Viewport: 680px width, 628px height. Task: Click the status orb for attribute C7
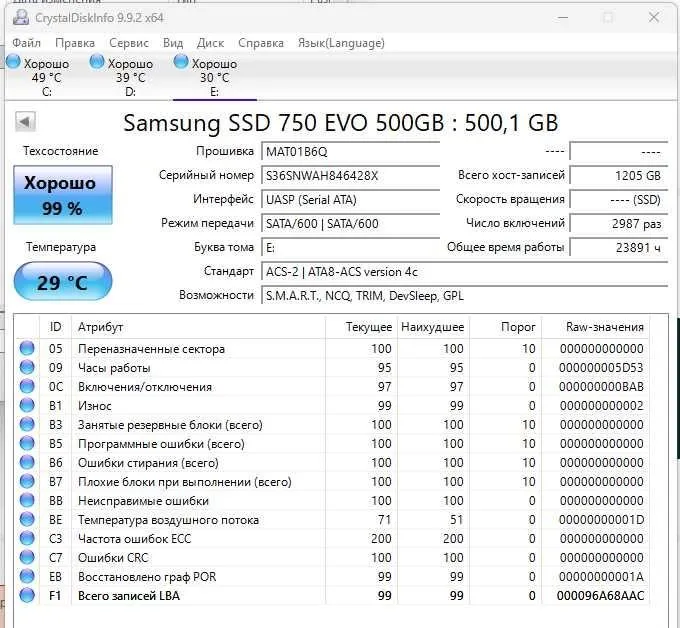tap(27, 557)
